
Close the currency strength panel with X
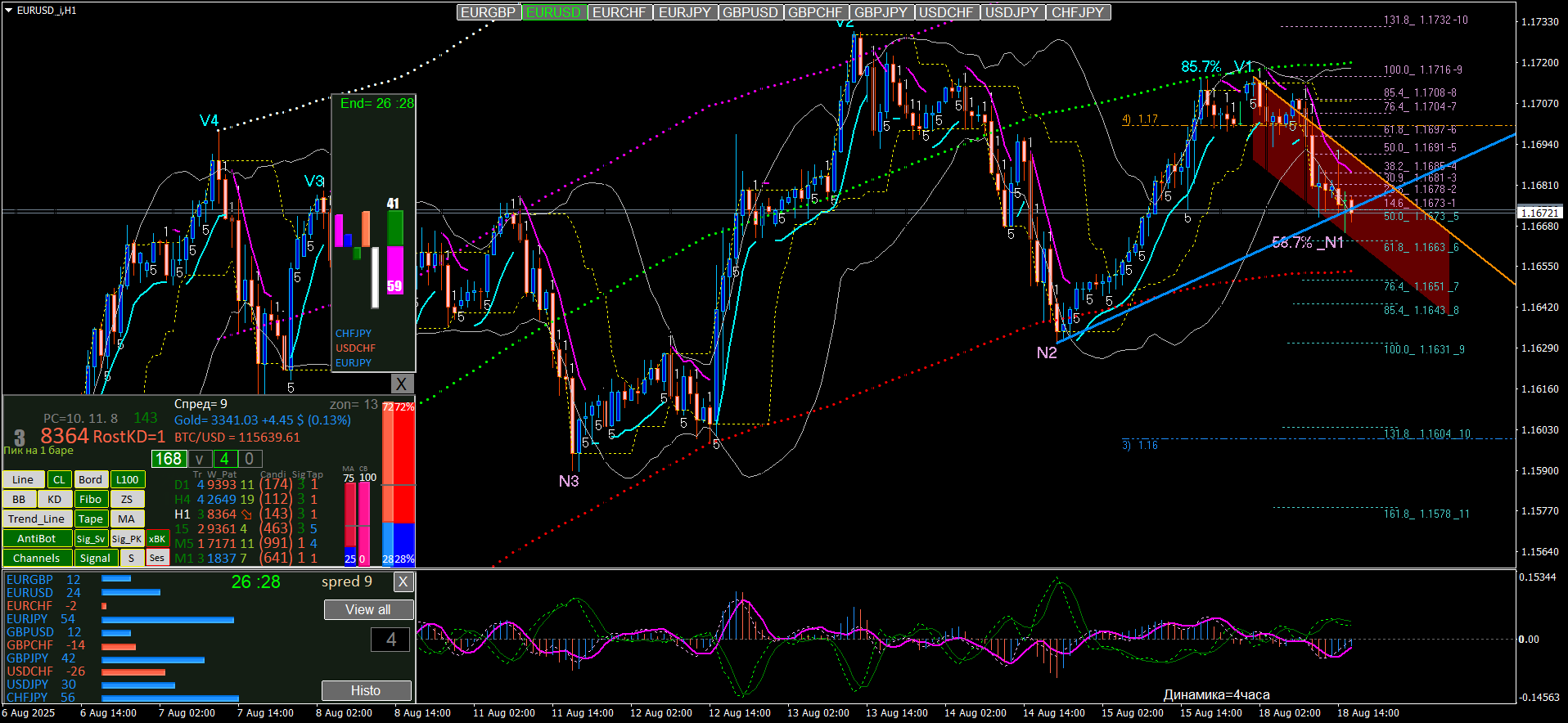pyautogui.click(x=403, y=582)
